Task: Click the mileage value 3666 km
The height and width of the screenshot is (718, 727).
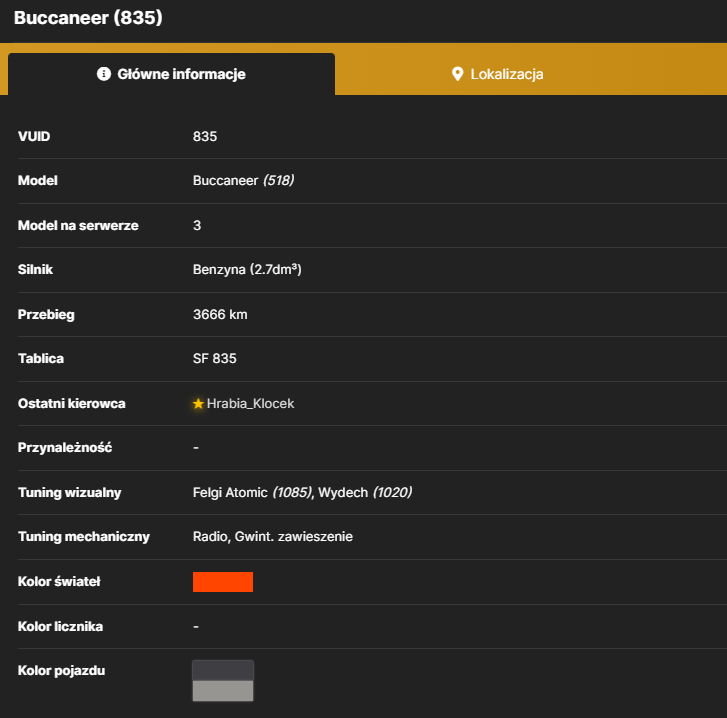Action: pyautogui.click(x=220, y=314)
